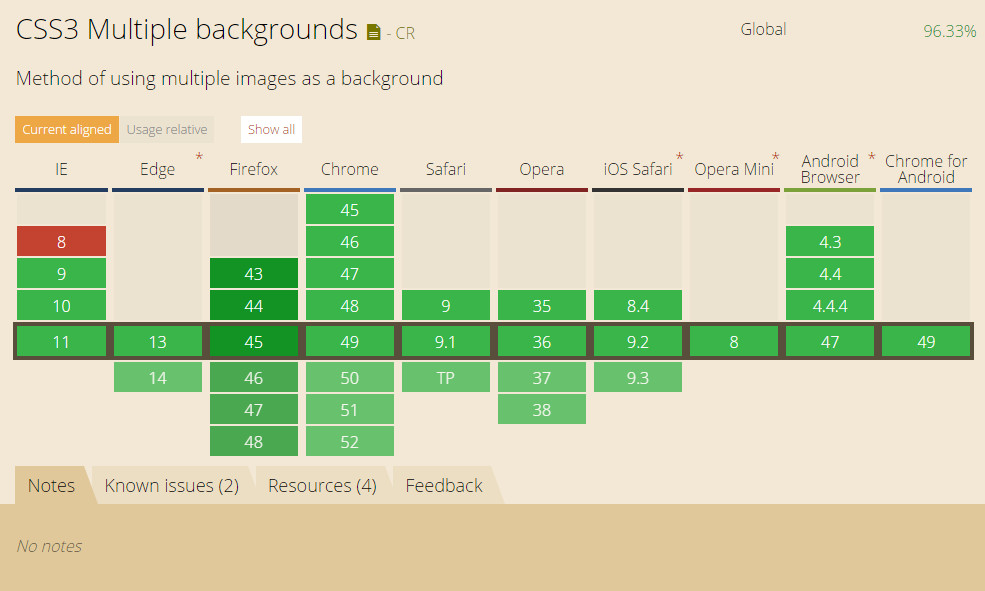Image resolution: width=985 pixels, height=591 pixels.
Task: Click the 96.33% global usage figure
Action: (x=949, y=31)
